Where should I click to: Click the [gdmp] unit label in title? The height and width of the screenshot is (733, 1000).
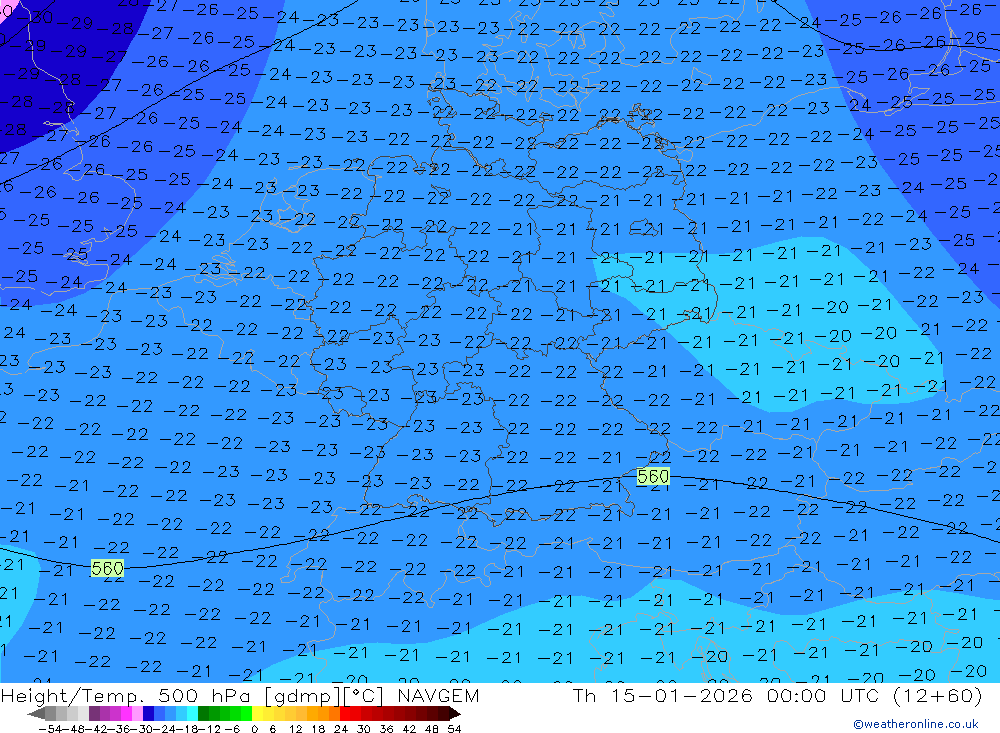303,696
